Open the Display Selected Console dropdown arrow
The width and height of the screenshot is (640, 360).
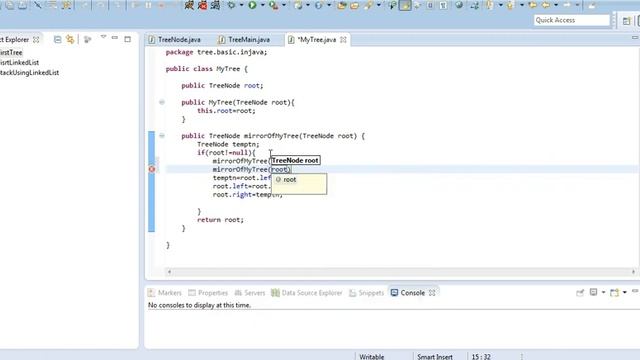click(603, 292)
